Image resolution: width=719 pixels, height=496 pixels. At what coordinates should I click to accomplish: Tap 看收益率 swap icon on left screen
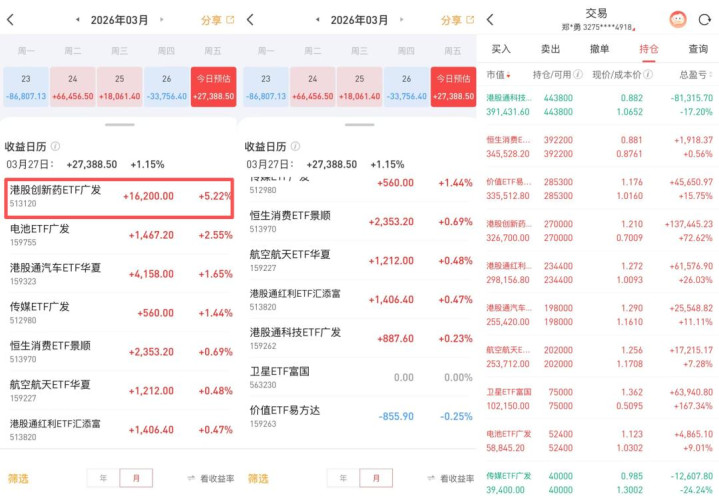[191, 479]
